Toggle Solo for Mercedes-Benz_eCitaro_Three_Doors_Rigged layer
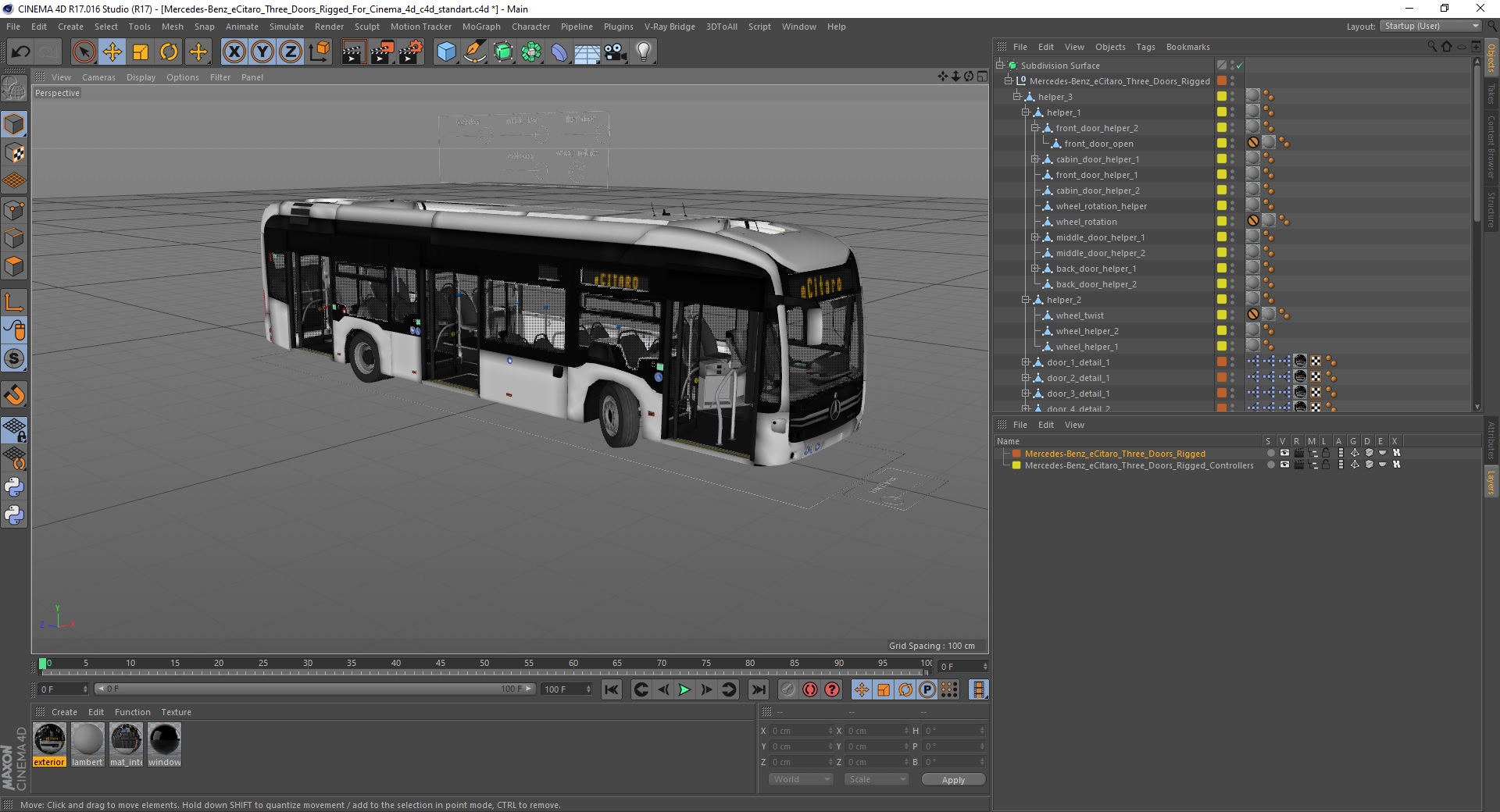Viewport: 1500px width, 812px height. pyautogui.click(x=1270, y=453)
